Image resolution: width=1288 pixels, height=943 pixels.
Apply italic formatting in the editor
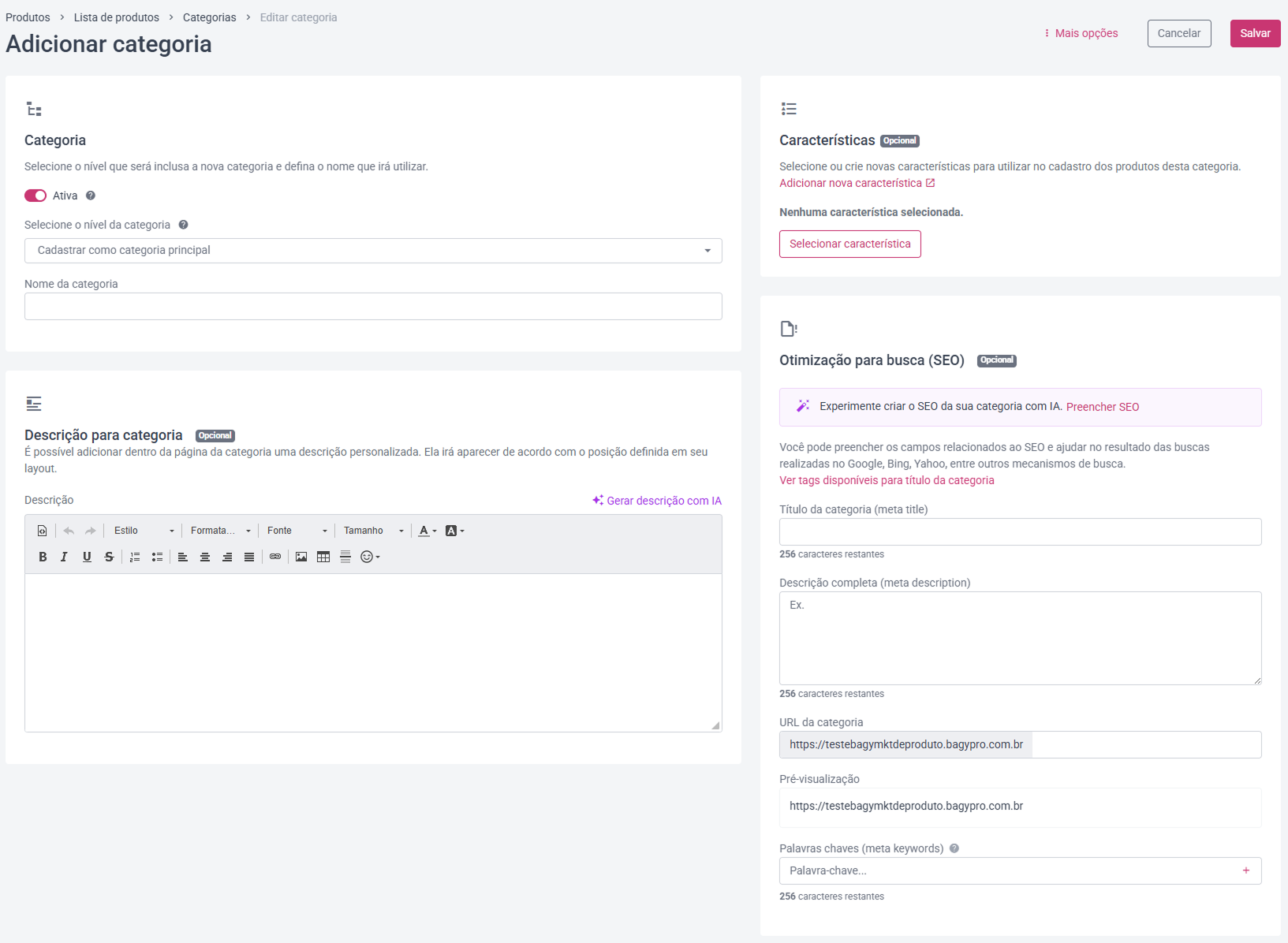pos(64,557)
